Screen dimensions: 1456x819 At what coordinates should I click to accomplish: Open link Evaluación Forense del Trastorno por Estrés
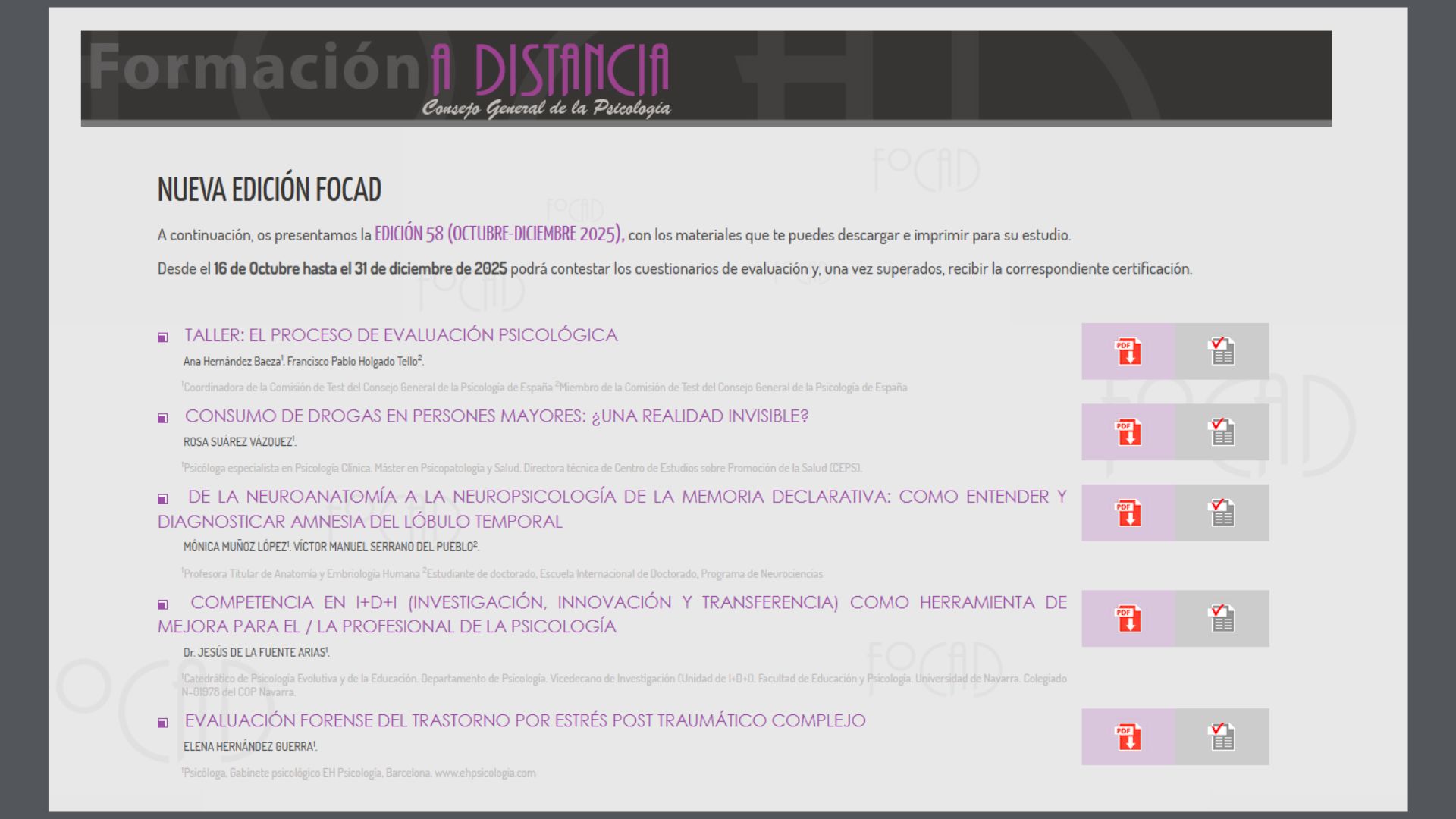[x=525, y=721]
